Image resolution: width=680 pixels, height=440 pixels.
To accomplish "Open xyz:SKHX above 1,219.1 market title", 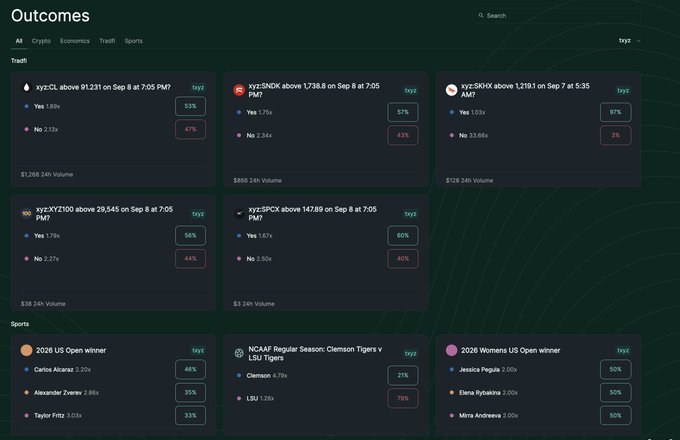I will pos(525,90).
